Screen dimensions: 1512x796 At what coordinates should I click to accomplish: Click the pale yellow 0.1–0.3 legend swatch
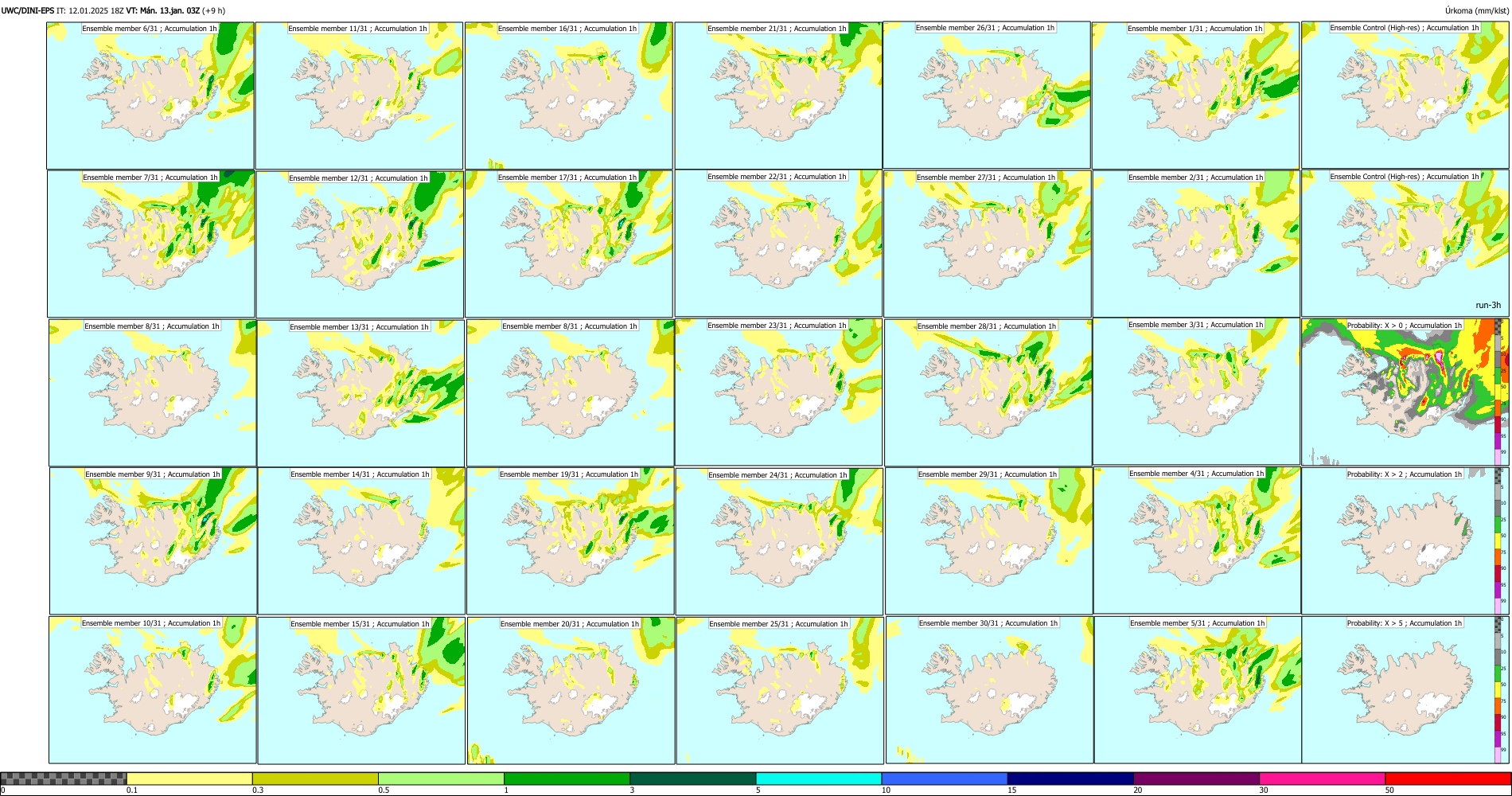tap(189, 778)
